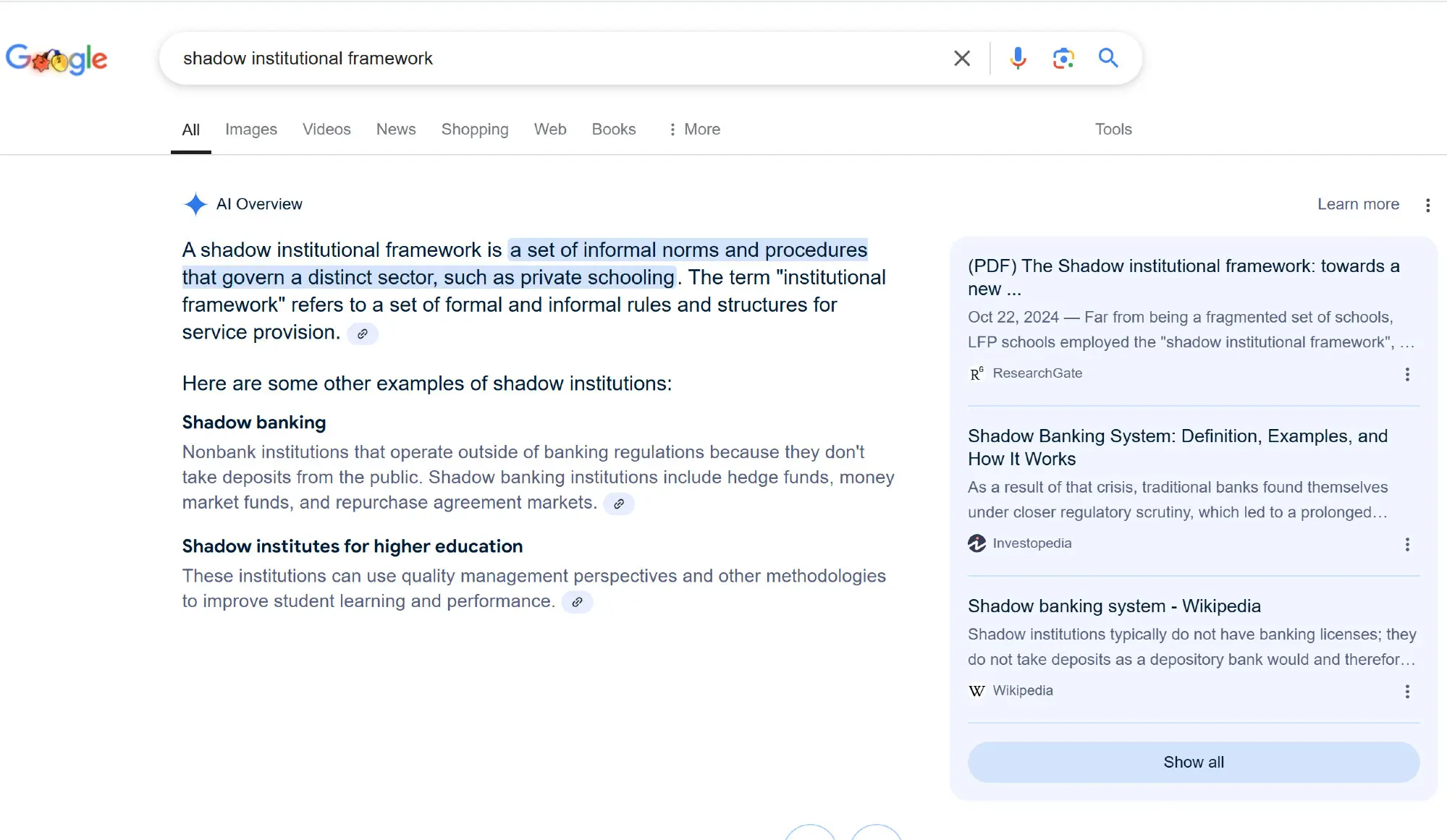Click 'Shadow institutes for higher education' heading
This screenshot has height=840, width=1447.
353,546
